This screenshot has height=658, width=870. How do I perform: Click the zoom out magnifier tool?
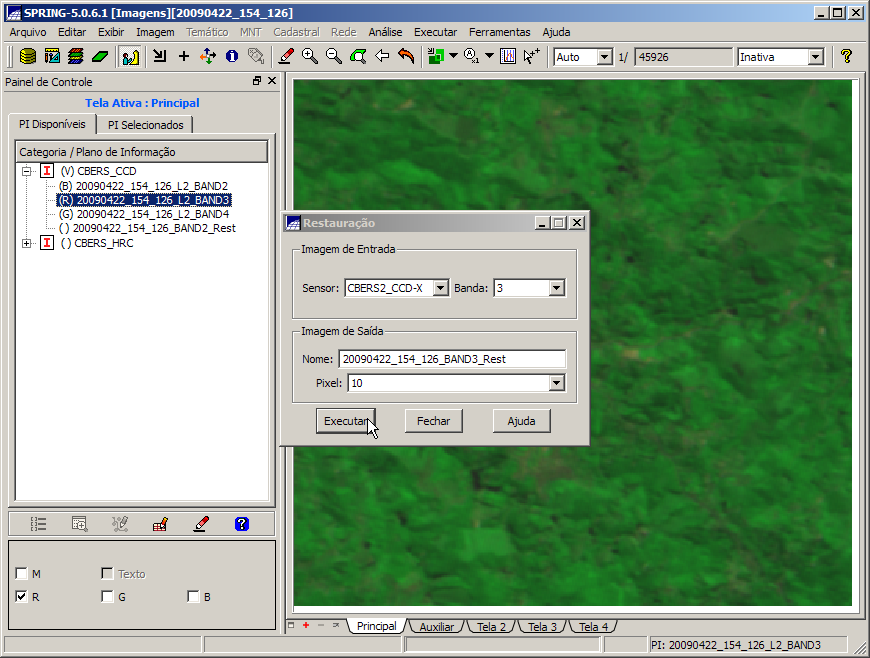tap(334, 57)
